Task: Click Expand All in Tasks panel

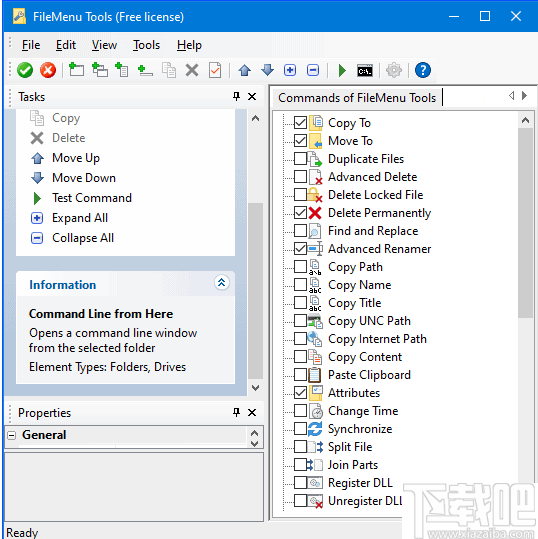Action: click(x=80, y=218)
